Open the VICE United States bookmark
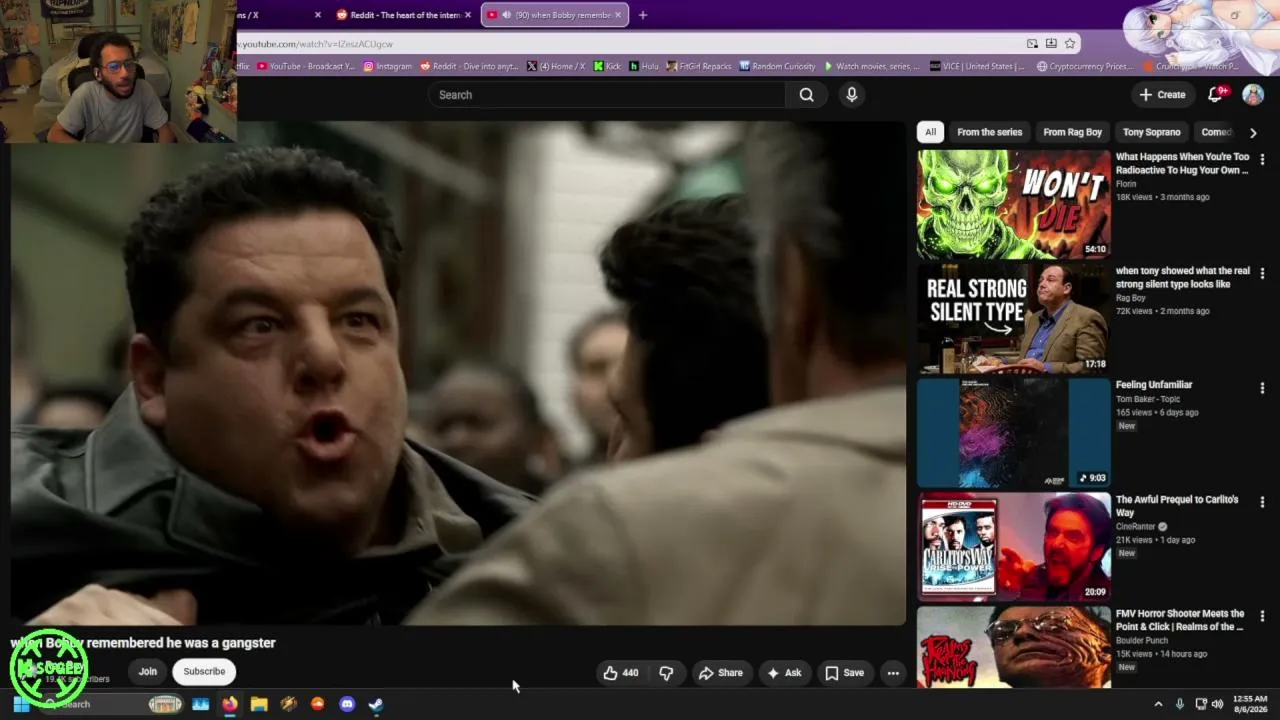This screenshot has width=1280, height=720. click(977, 66)
